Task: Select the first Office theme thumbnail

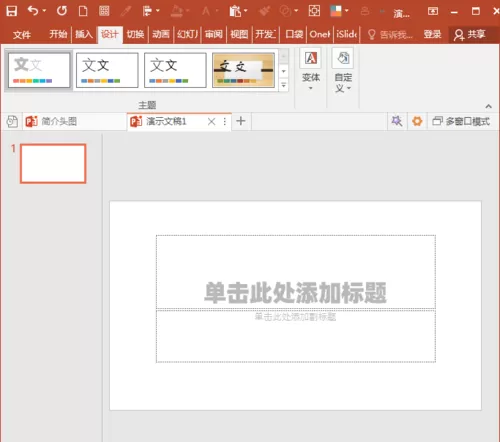Action: tap(39, 70)
